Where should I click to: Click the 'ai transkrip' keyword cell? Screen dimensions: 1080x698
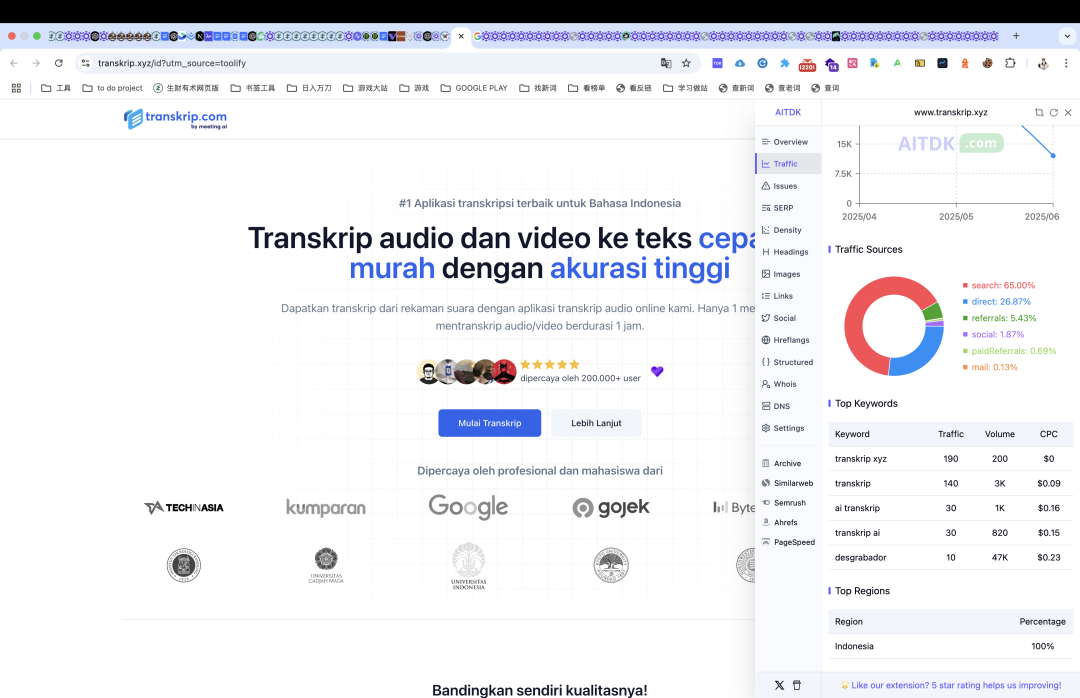pyautogui.click(x=857, y=508)
